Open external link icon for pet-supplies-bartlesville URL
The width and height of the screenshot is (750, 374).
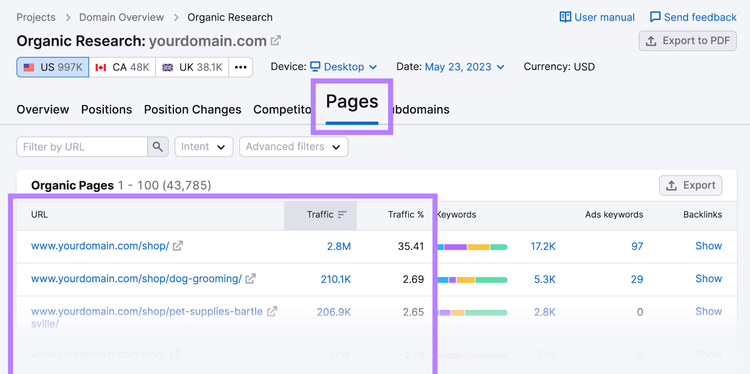[x=272, y=311]
